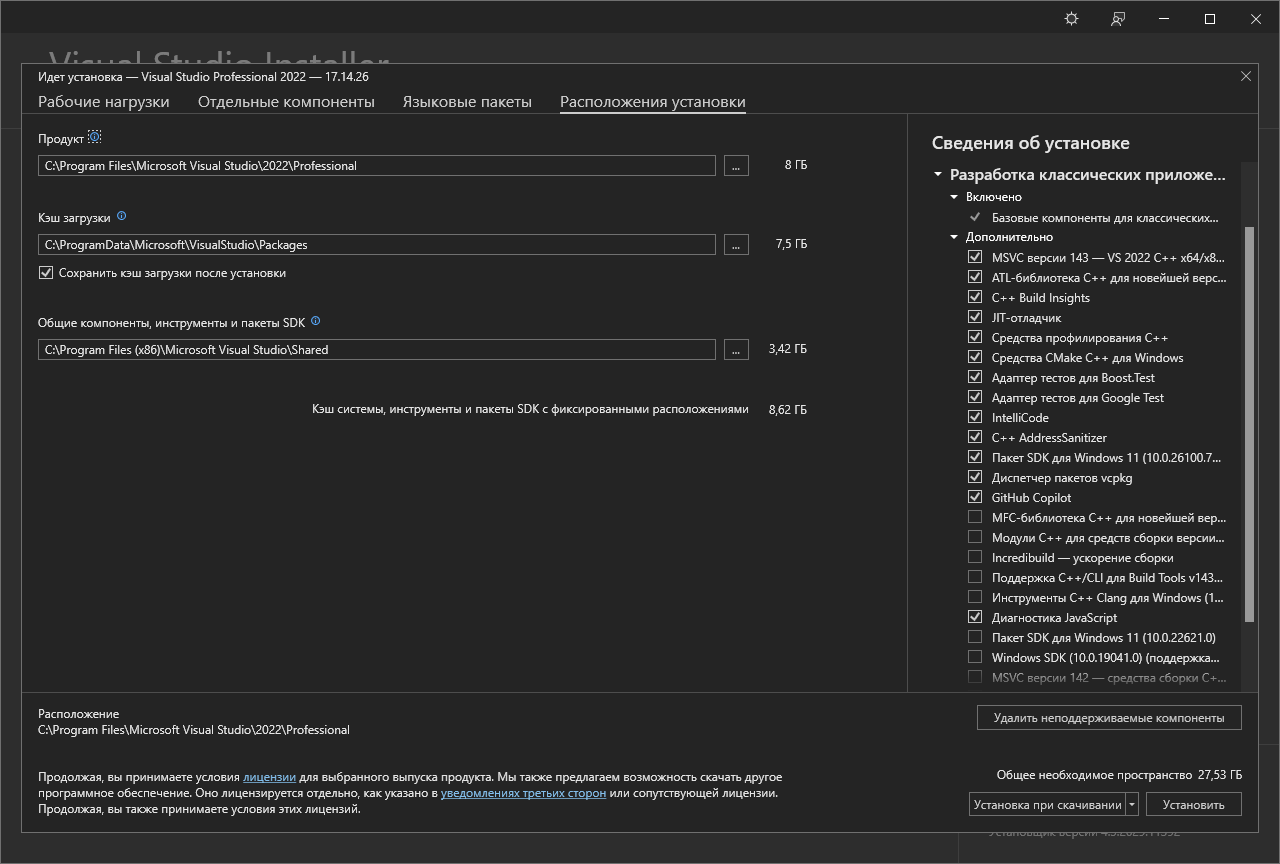Open installer settings via the gear icon
Screen dimensions: 1280x864
1070,18
